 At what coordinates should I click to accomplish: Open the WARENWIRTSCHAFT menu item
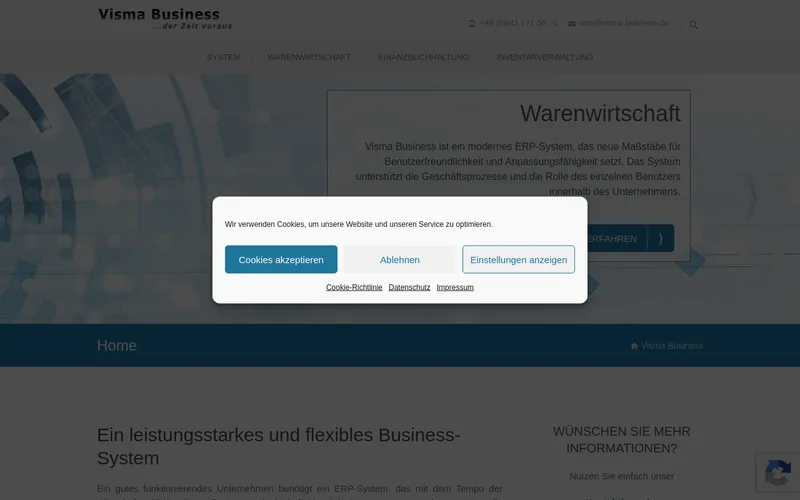(309, 57)
